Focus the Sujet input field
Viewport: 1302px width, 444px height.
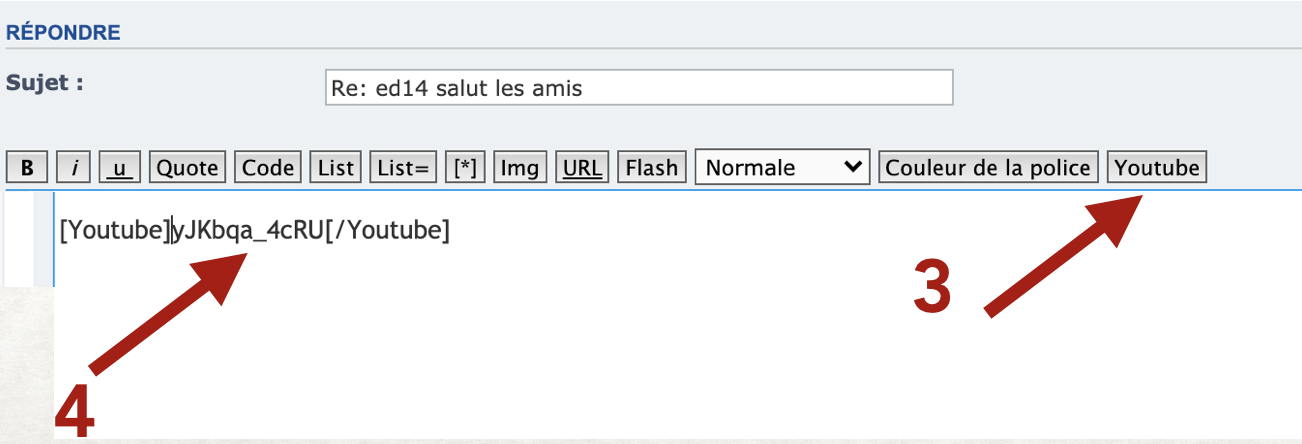(639, 88)
